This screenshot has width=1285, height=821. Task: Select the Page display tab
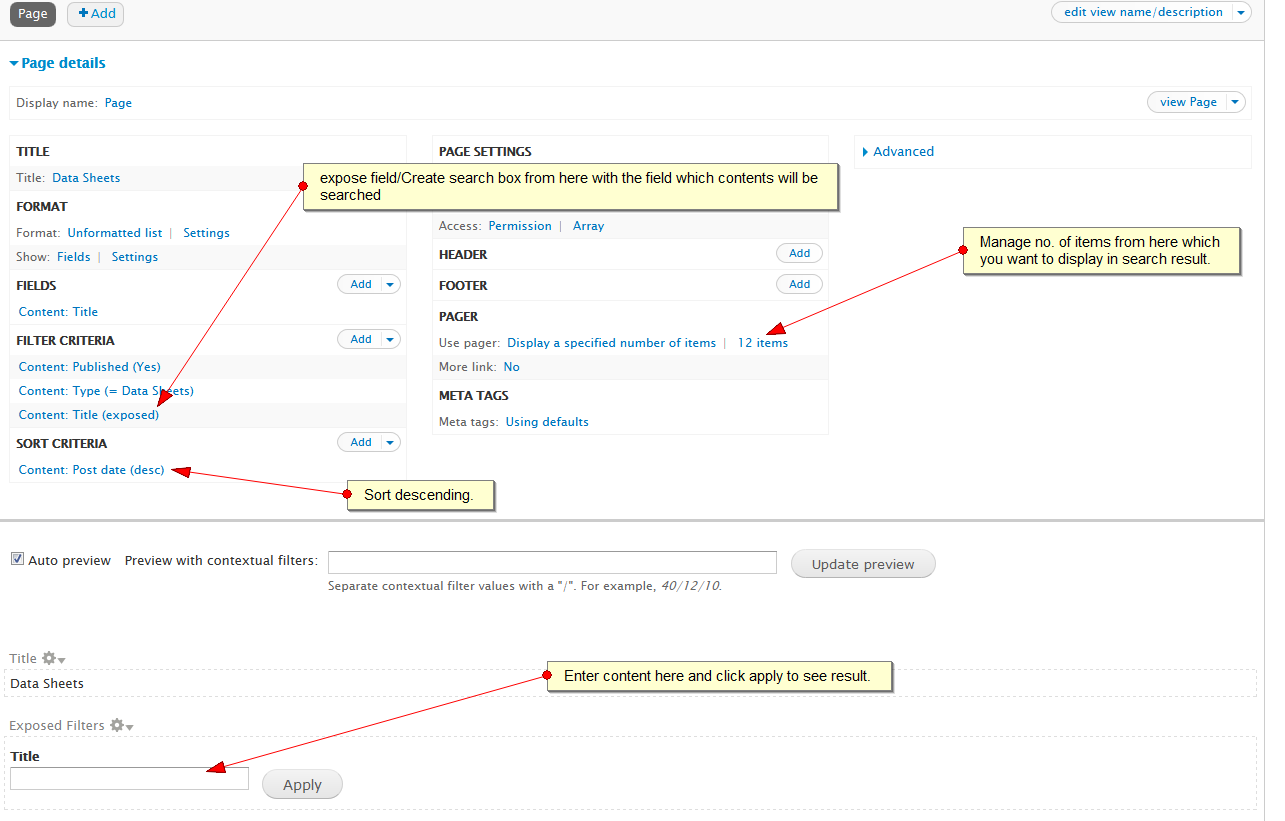coord(33,14)
